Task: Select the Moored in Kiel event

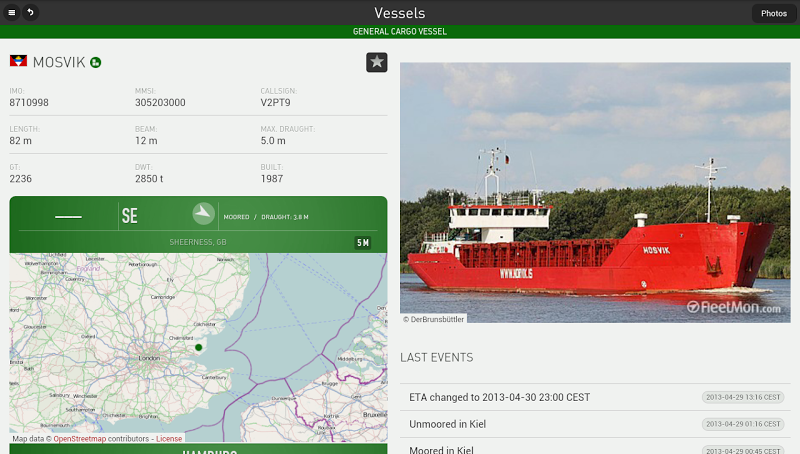Action: pos(595,448)
